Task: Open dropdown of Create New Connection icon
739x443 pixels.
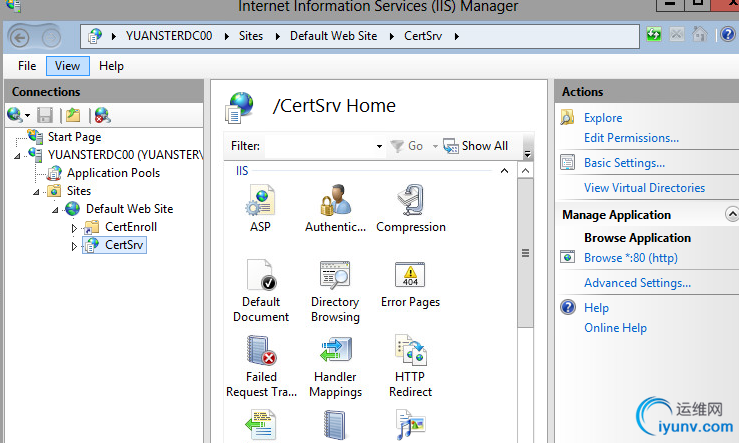Action: pos(27,115)
